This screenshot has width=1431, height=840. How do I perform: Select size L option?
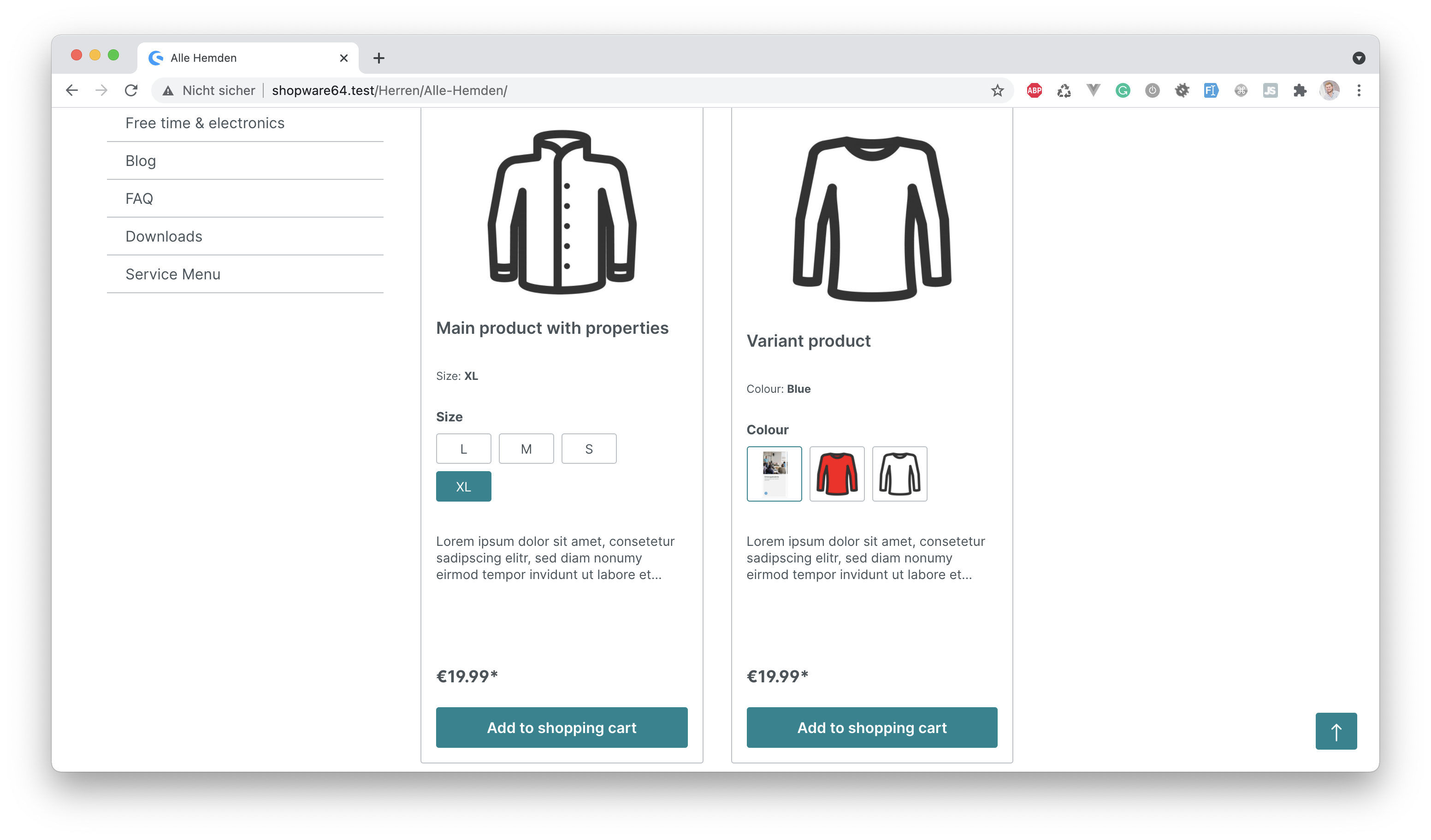point(463,449)
